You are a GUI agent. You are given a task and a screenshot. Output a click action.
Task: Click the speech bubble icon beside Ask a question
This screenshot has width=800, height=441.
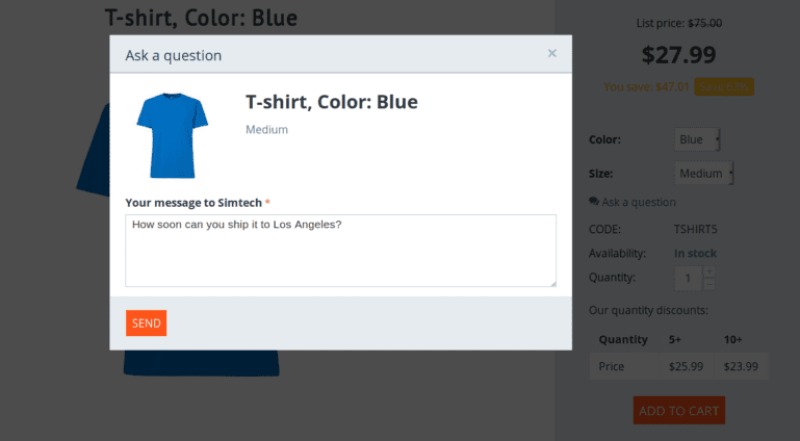(x=594, y=202)
